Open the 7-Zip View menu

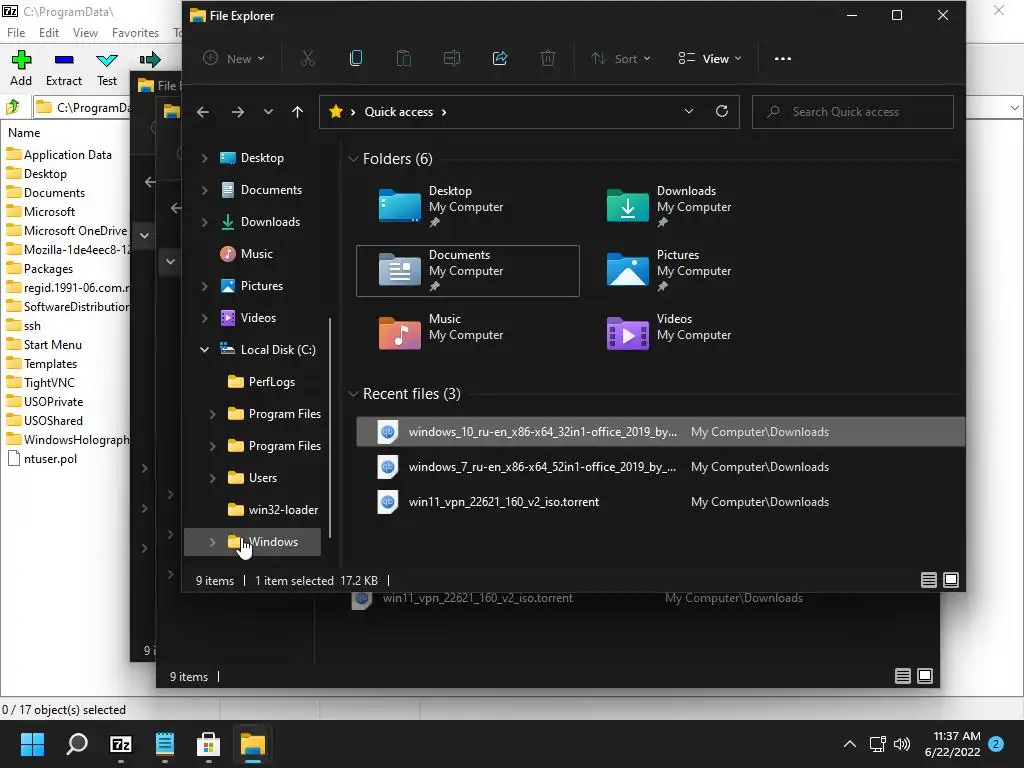[85, 33]
